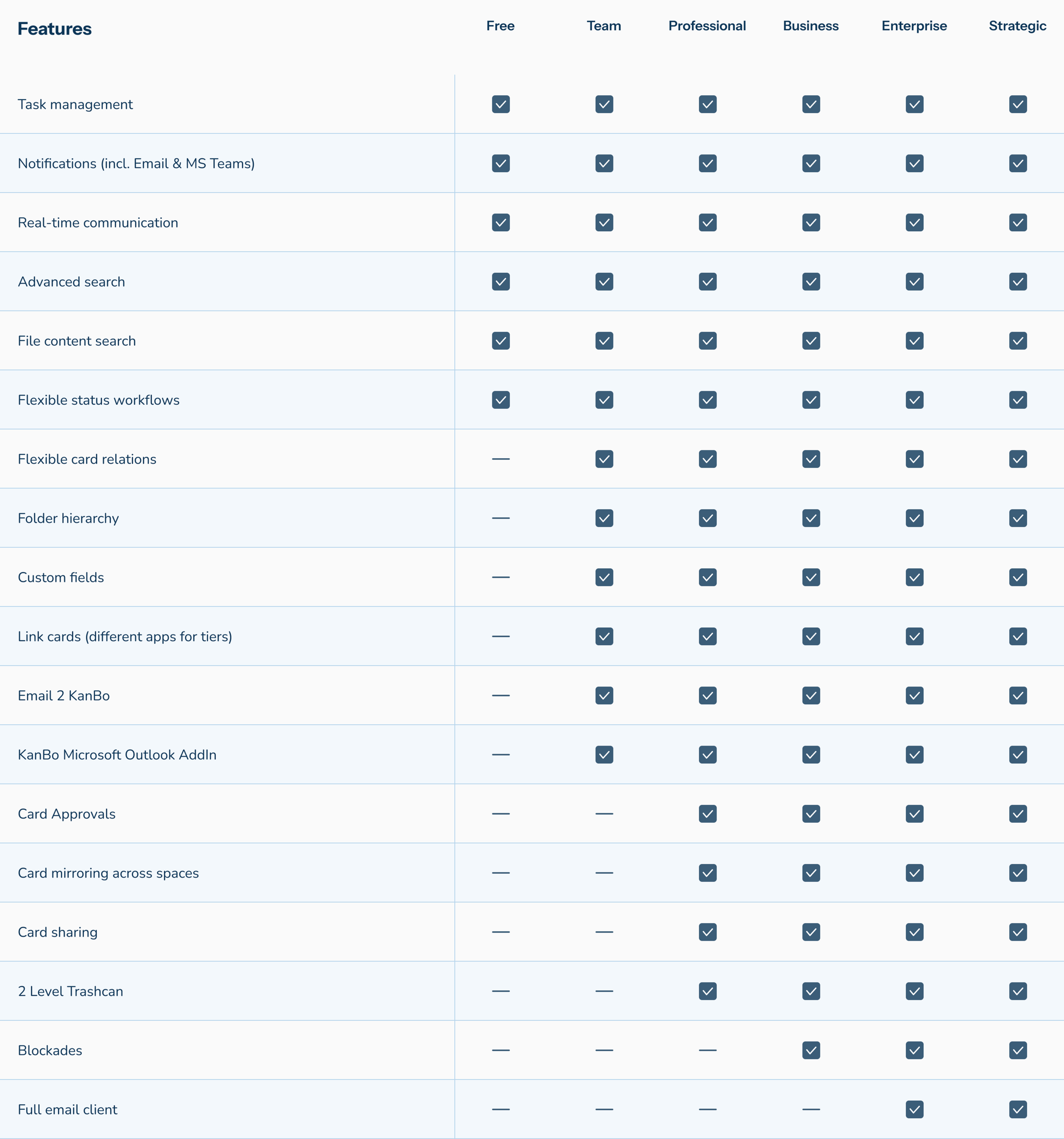Viewport: 1064px width, 1139px height.
Task: Click Blockades dash under Professional column
Action: [x=708, y=1050]
